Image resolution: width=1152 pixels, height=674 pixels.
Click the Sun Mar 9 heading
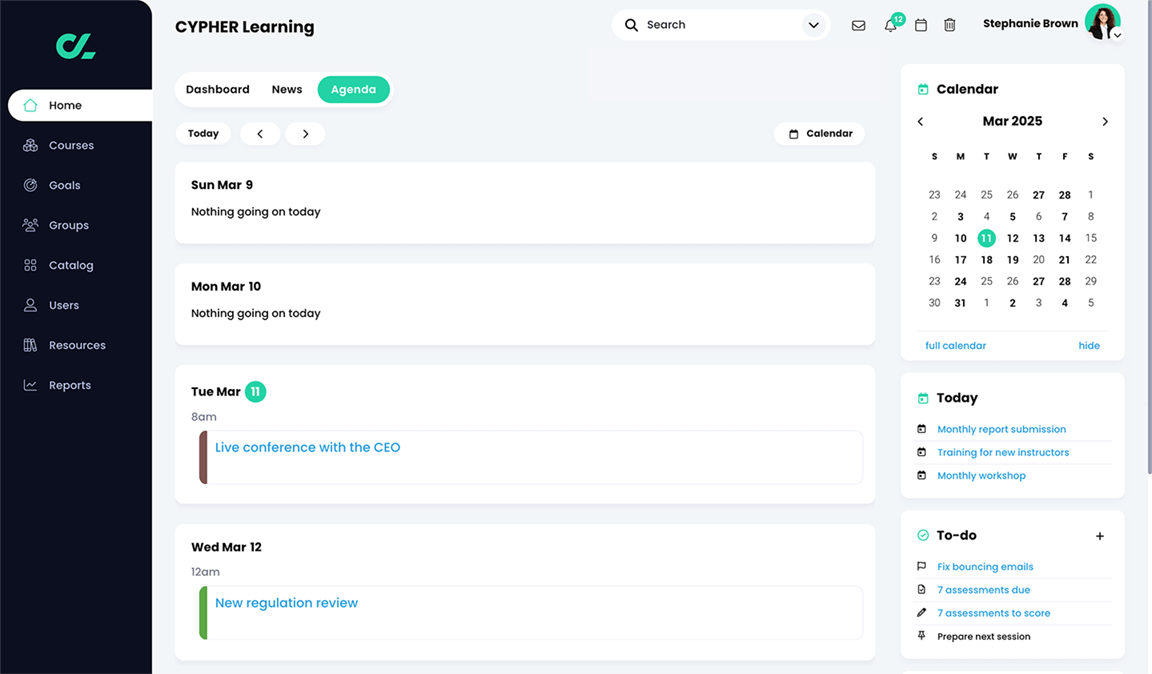pyautogui.click(x=222, y=185)
